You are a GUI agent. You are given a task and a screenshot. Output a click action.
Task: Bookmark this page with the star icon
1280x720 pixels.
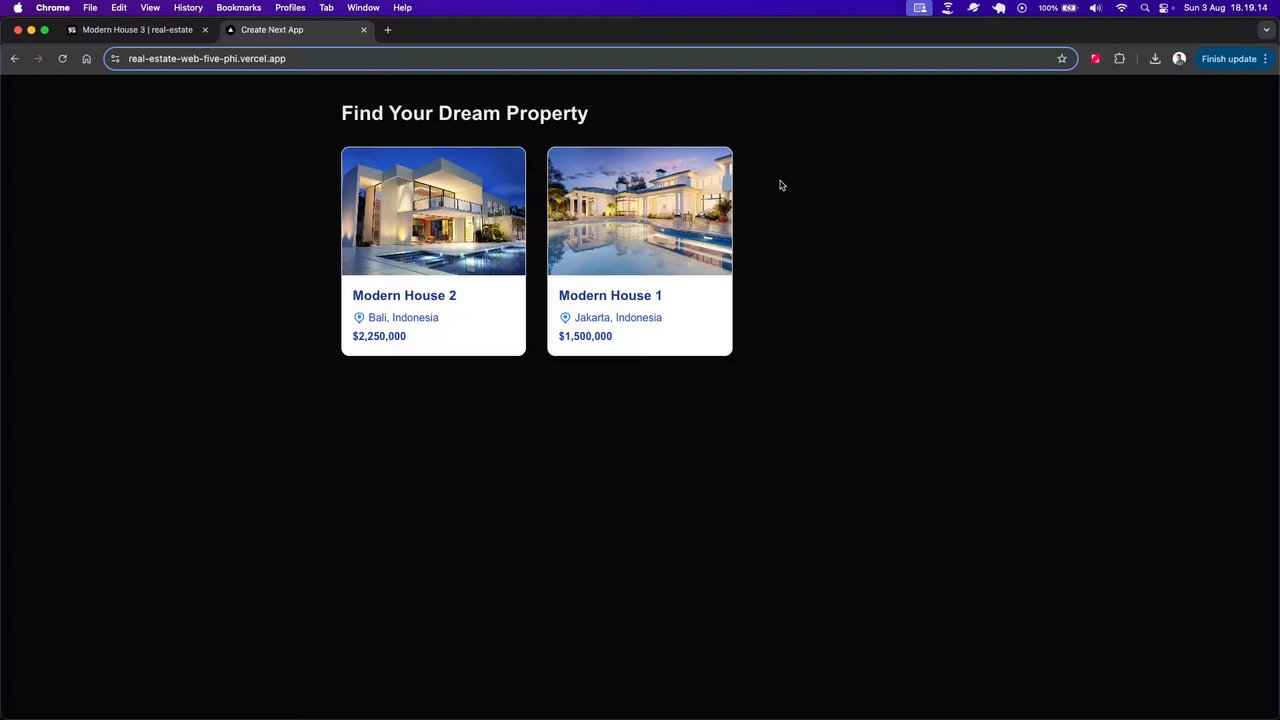[x=1062, y=59]
